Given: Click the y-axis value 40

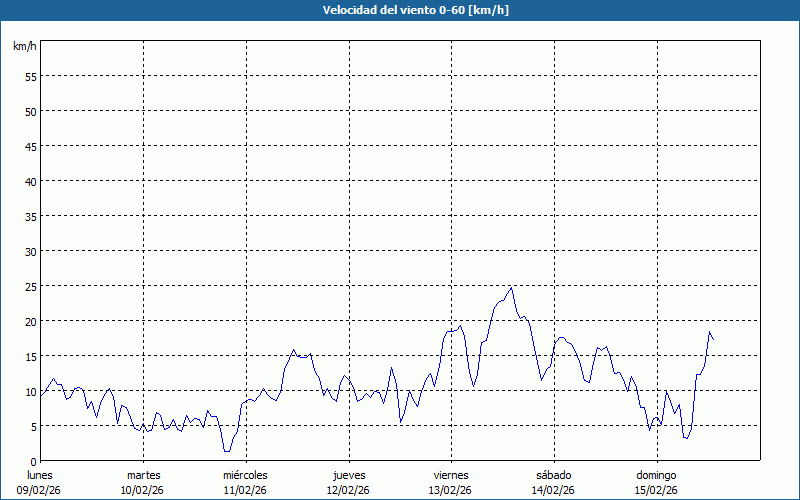Looking at the screenshot, I should tap(31, 181).
